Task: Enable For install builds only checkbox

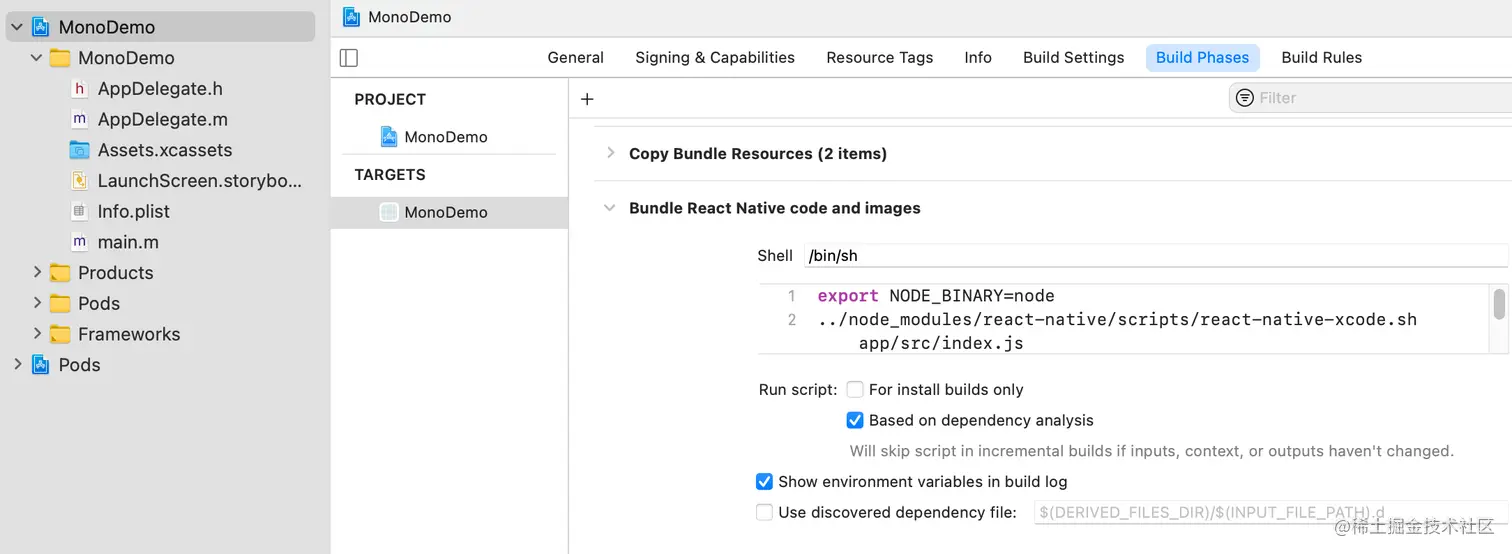Action: [x=855, y=389]
